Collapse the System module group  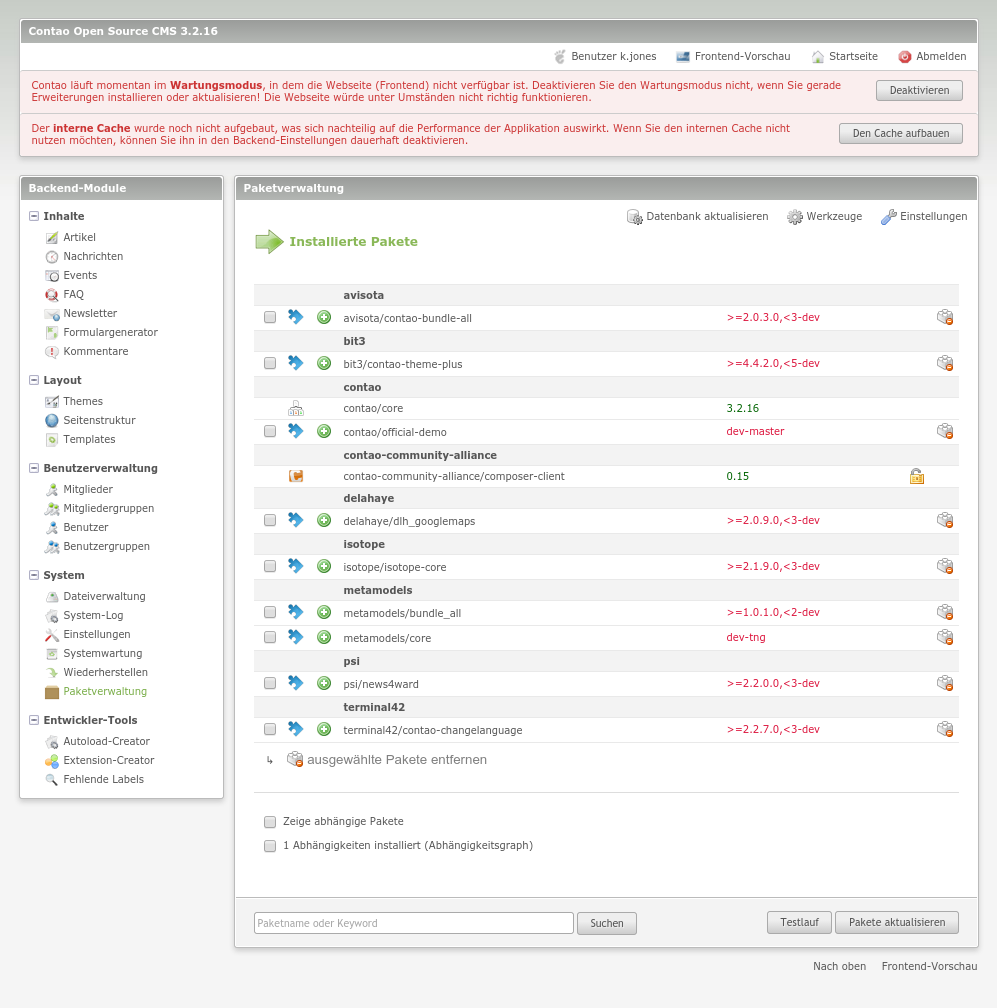point(34,575)
